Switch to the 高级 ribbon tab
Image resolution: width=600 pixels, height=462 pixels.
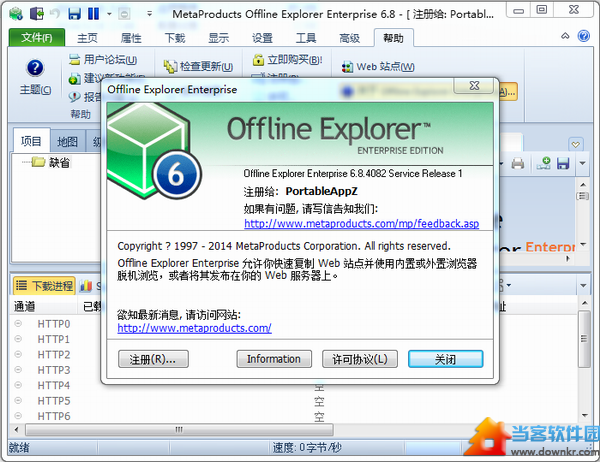349,38
